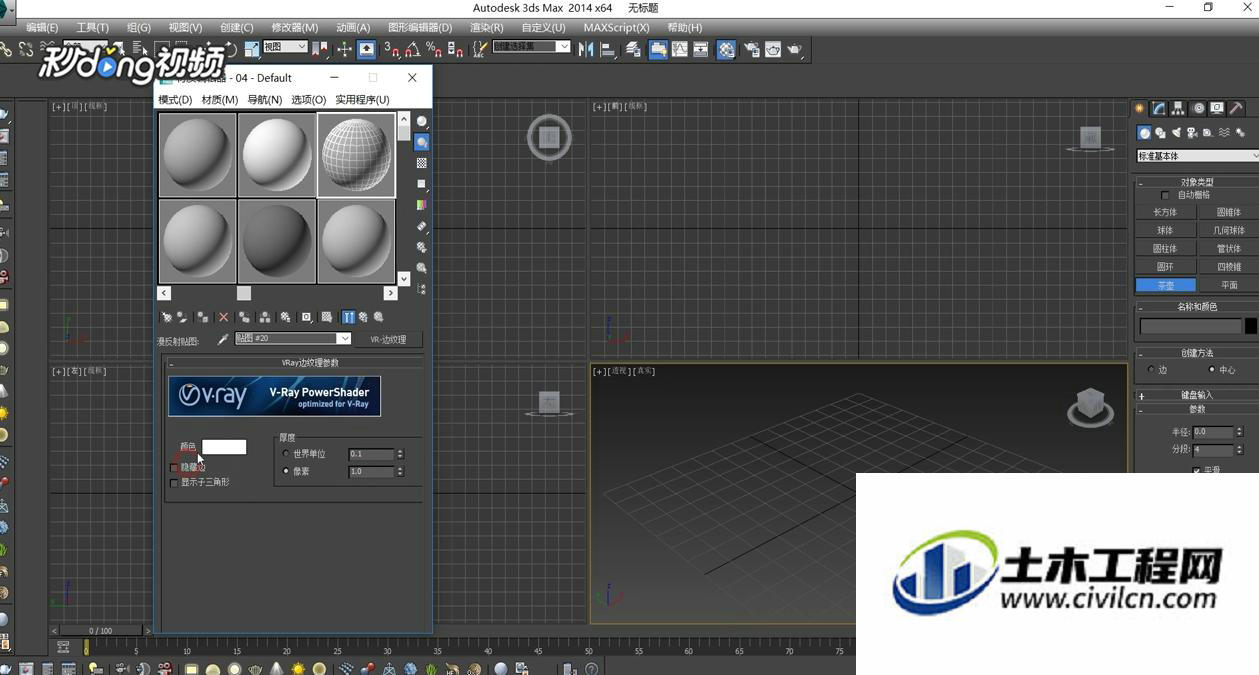Select the Shapes category icon
This screenshot has width=1259, height=675.
tap(1160, 133)
